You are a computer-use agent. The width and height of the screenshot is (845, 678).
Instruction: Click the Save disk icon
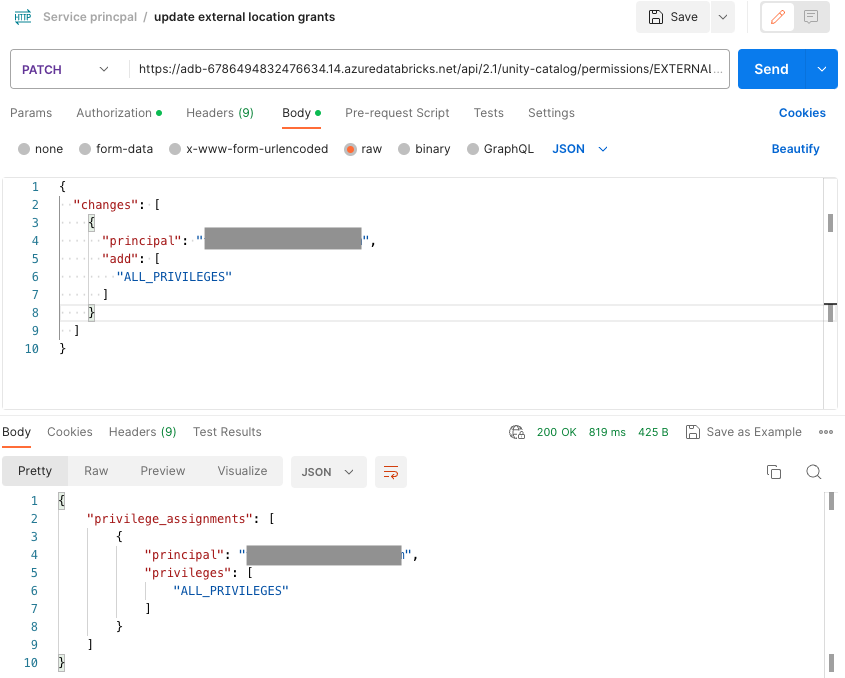tap(655, 17)
